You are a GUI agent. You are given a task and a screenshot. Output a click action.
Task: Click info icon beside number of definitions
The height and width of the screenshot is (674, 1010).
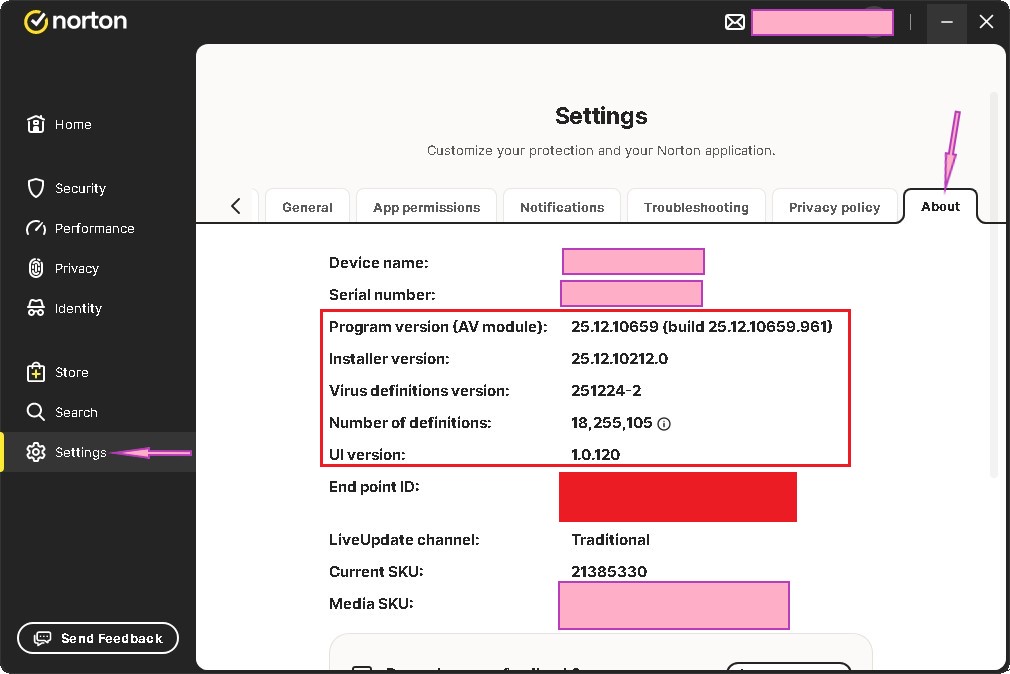click(x=664, y=423)
